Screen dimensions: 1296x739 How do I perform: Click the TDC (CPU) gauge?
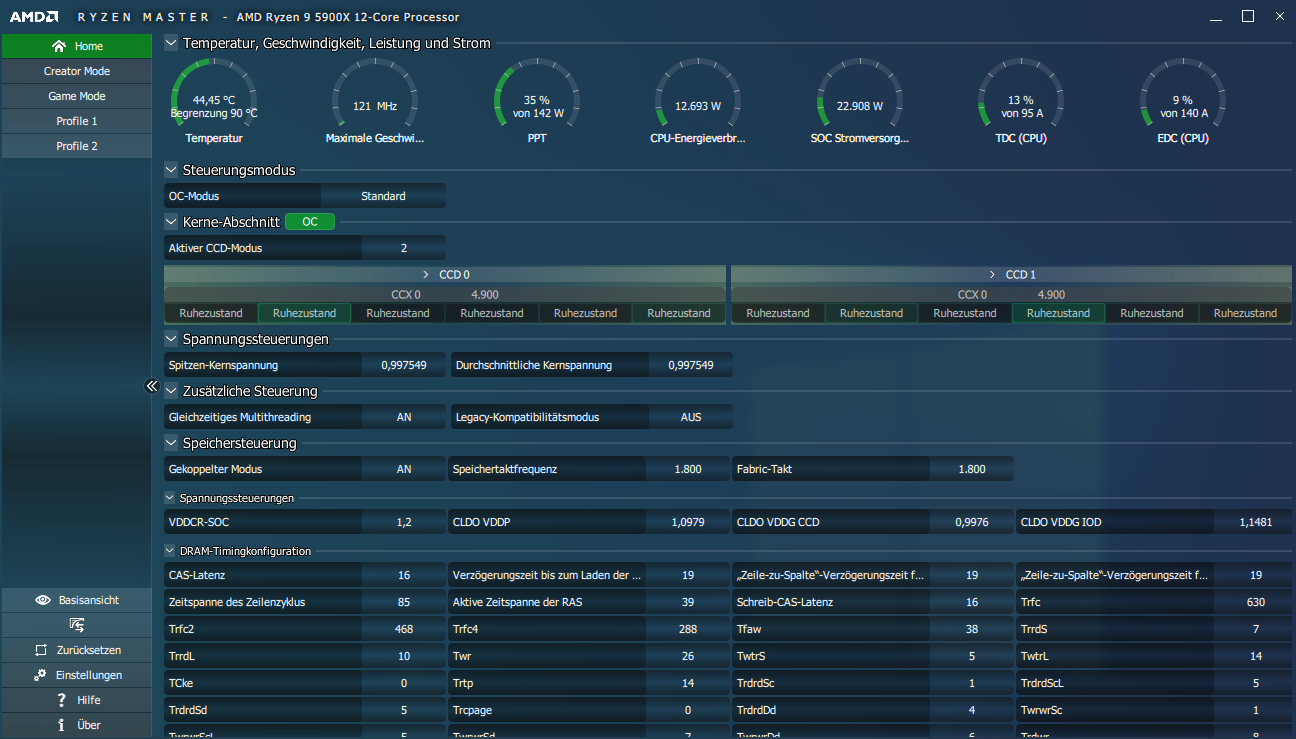(x=1020, y=102)
